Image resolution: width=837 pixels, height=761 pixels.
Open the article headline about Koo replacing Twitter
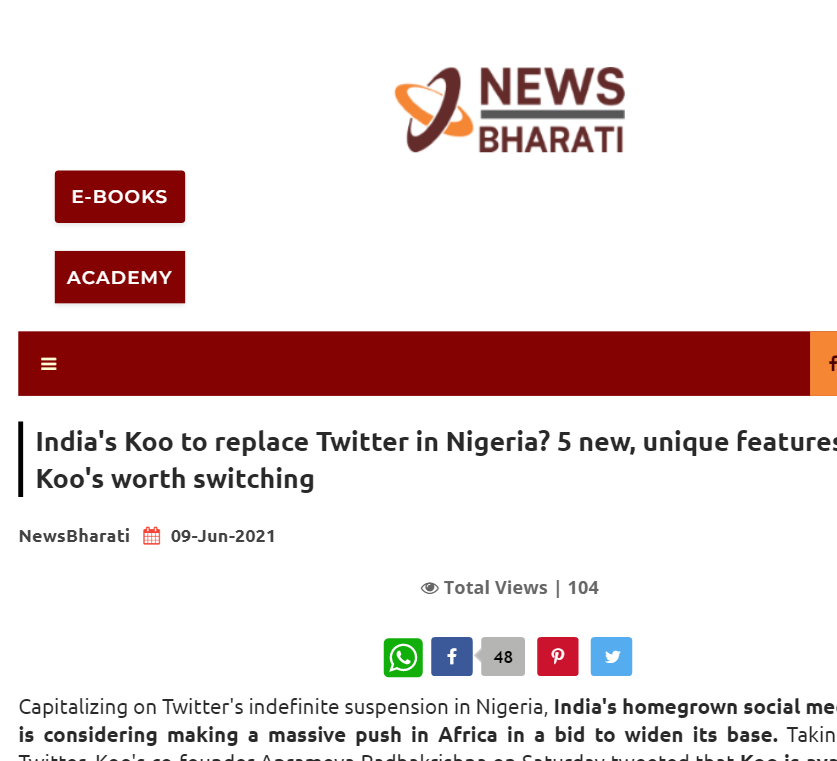click(400, 459)
